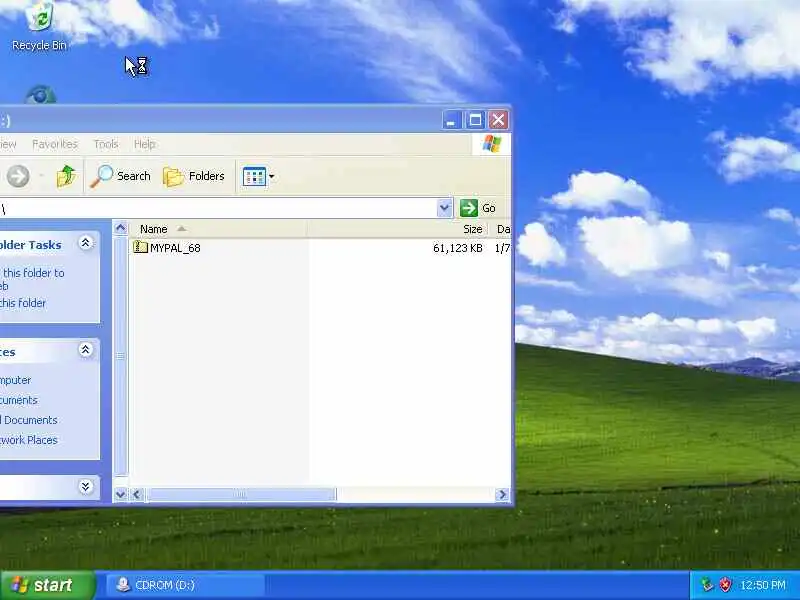This screenshot has height=600, width=800.
Task: Click Publish this folder to Web link
Action: [32, 279]
